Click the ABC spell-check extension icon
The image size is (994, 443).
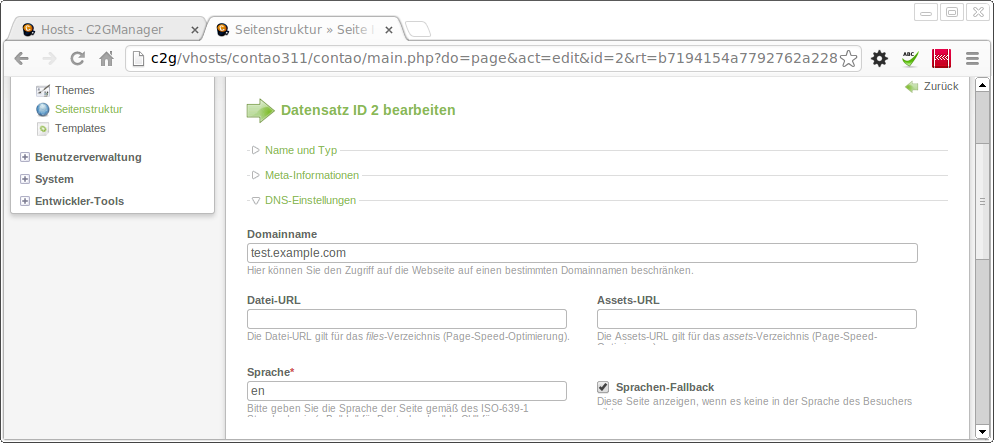pyautogui.click(x=910, y=59)
